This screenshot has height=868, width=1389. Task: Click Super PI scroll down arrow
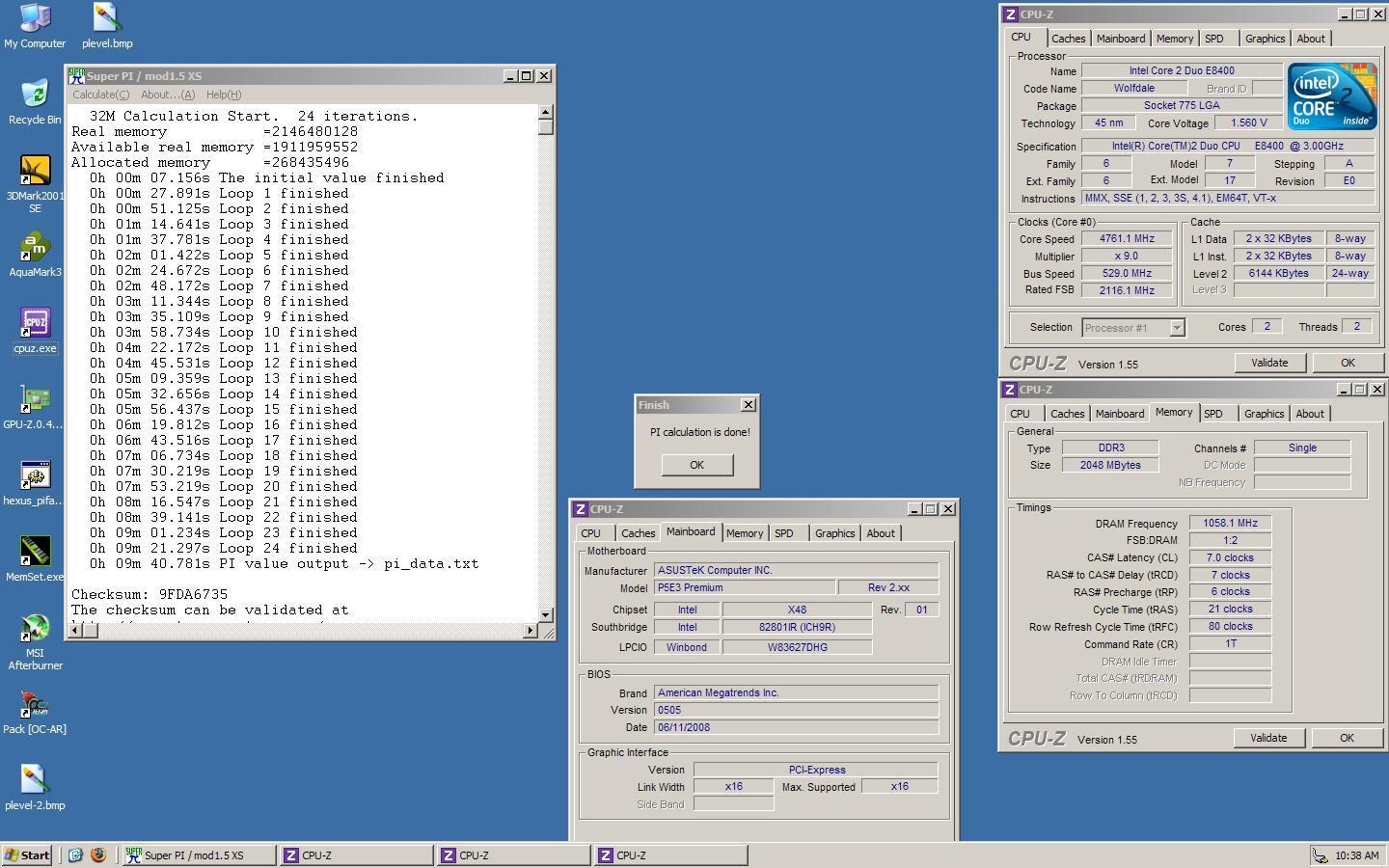546,614
